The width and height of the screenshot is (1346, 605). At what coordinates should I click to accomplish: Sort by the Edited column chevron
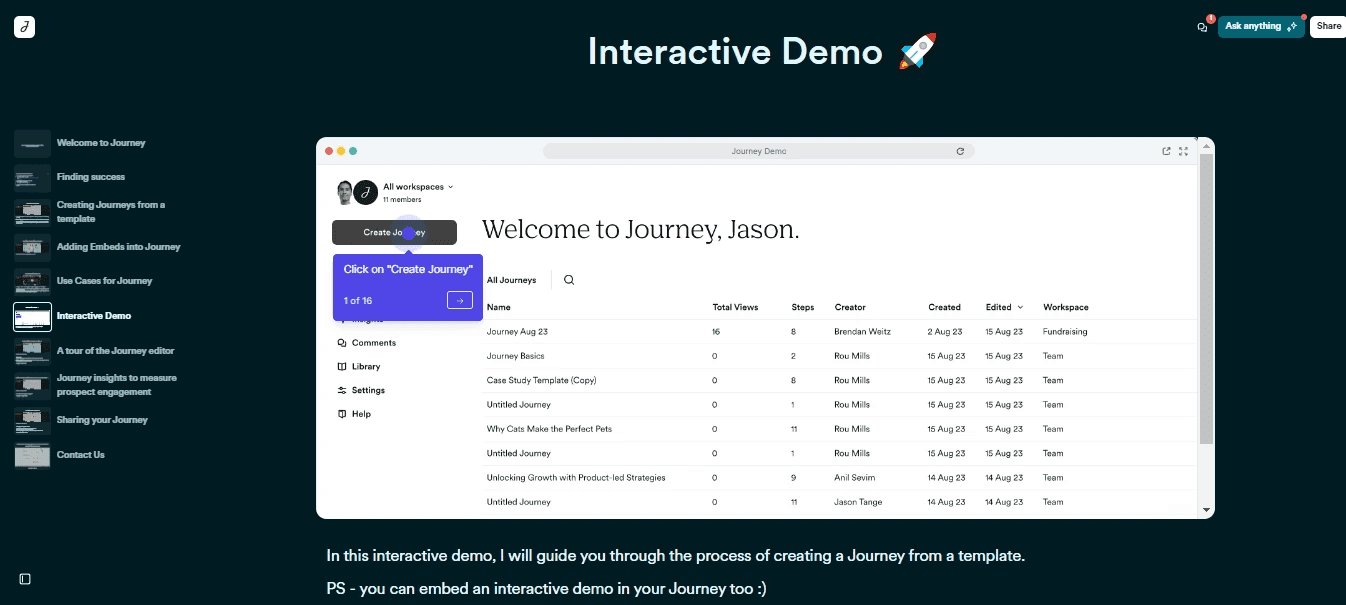click(x=1020, y=308)
